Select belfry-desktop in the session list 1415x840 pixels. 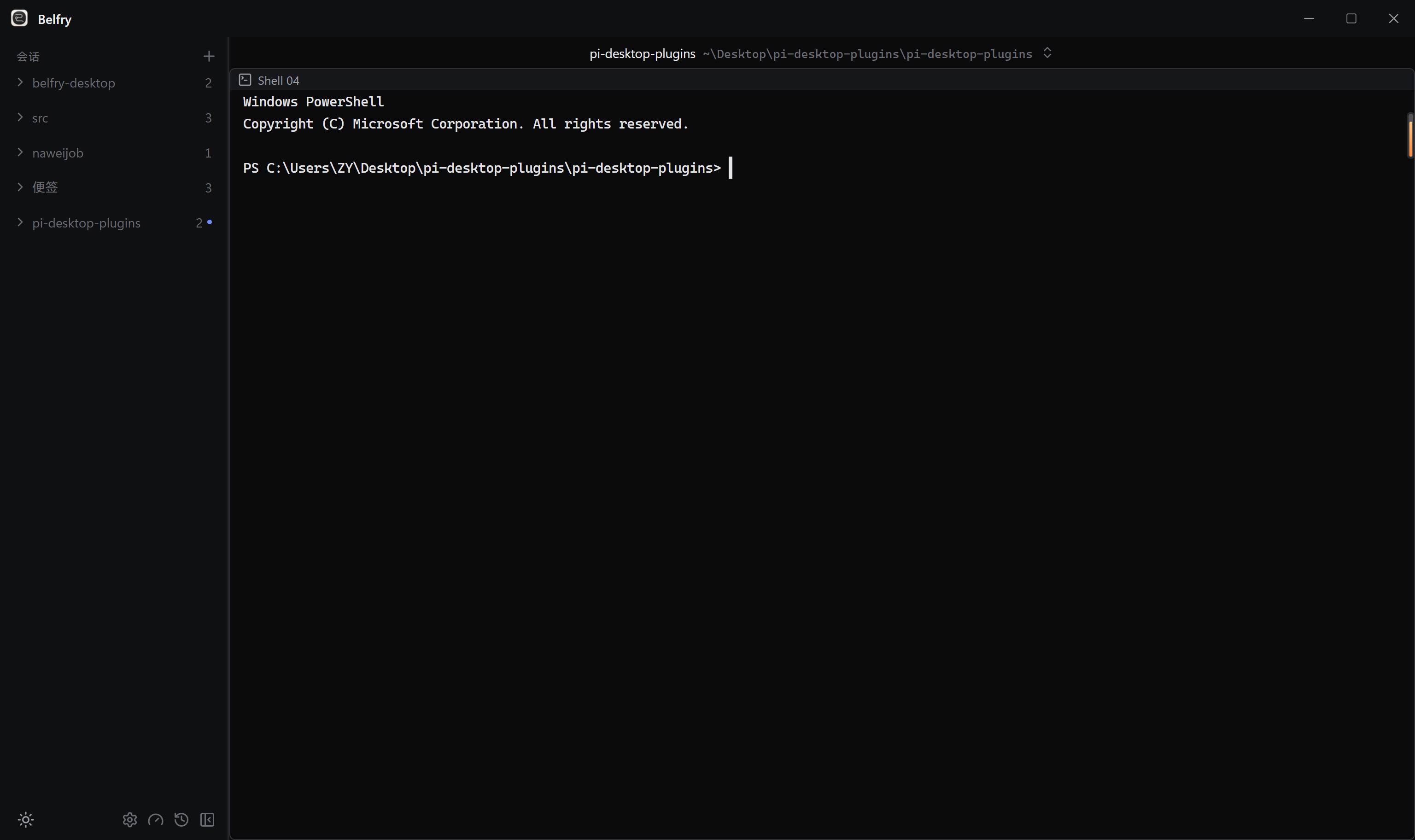pyautogui.click(x=114, y=82)
